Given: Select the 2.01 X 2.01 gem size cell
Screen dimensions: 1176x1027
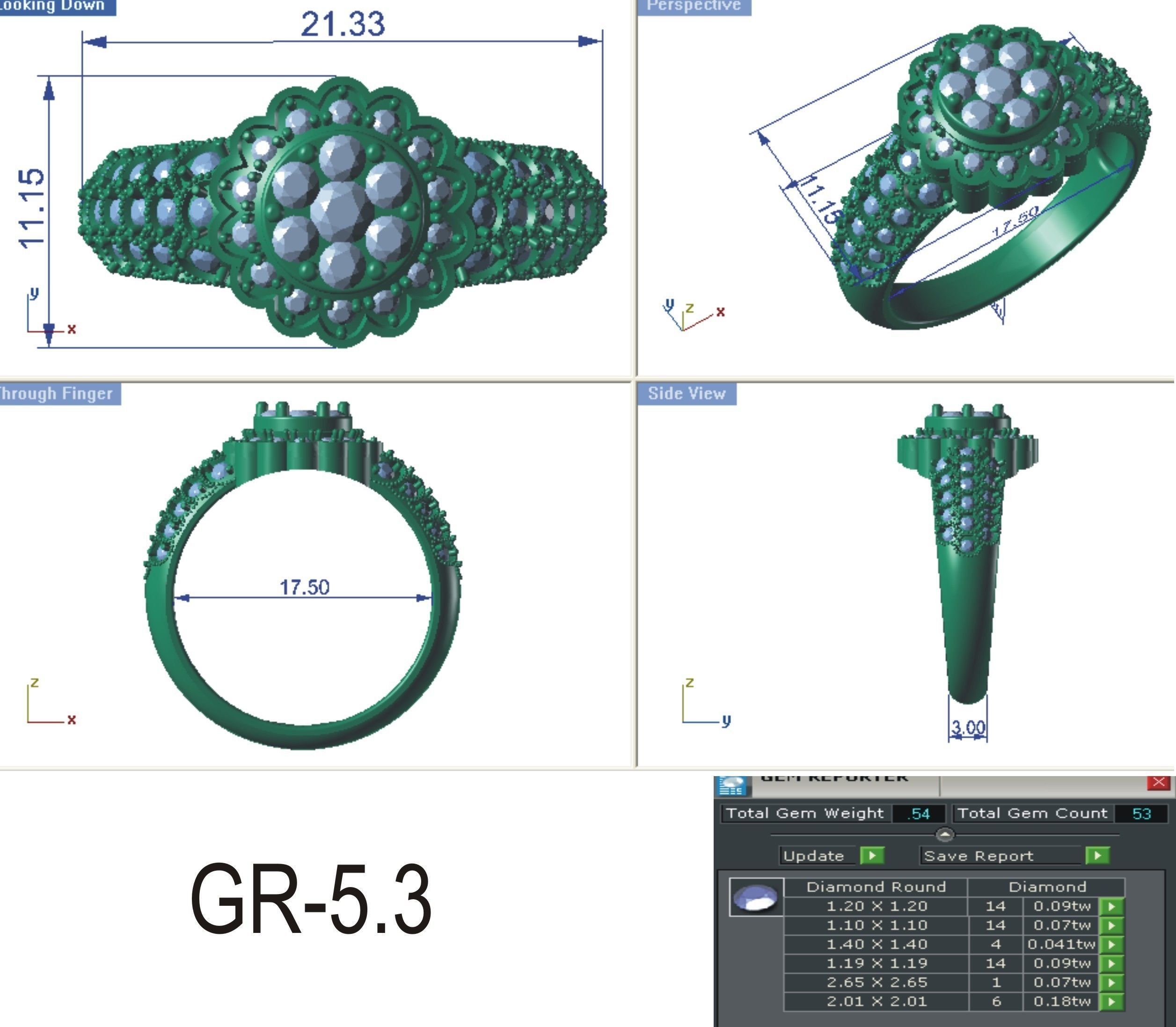Looking at the screenshot, I should tap(877, 1001).
